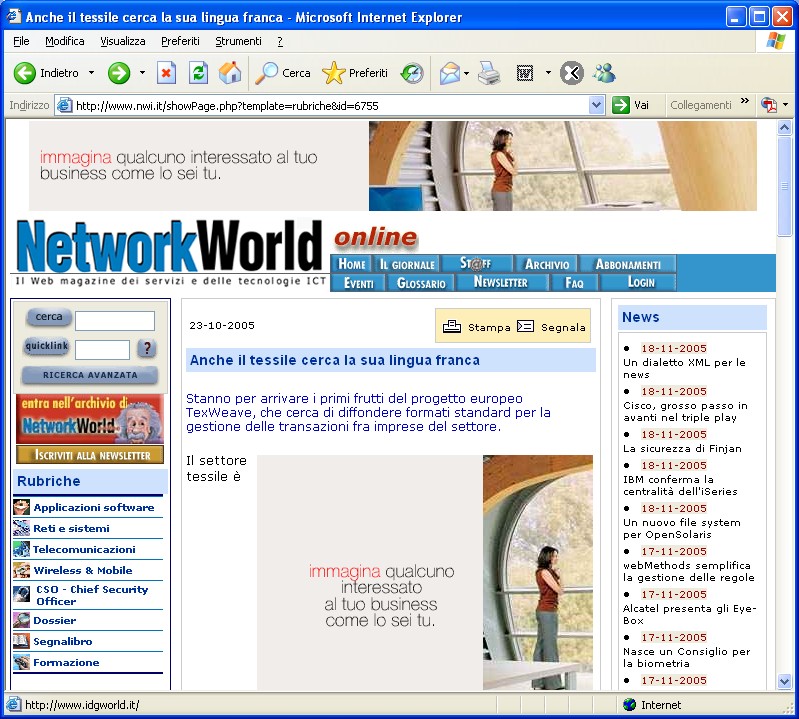
Task: Click the cerca text input field
Action: [115, 321]
